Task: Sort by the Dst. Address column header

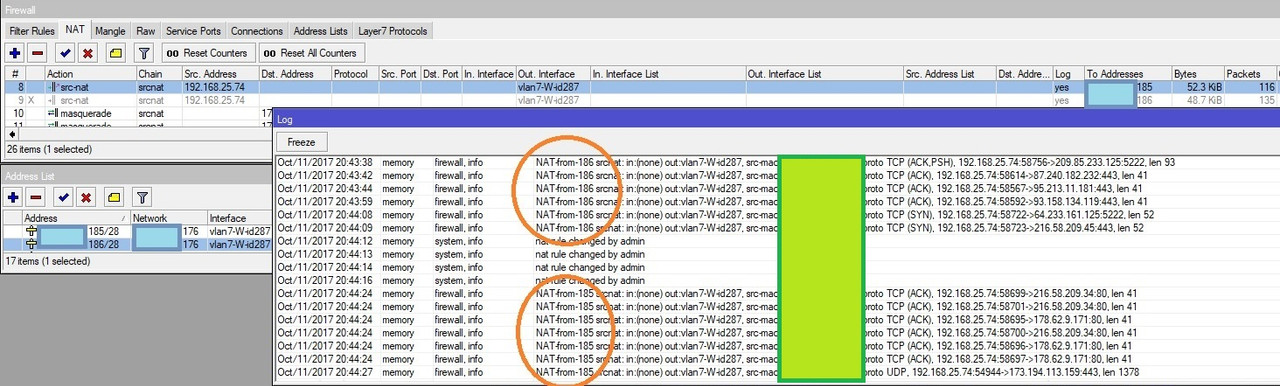Action: pyautogui.click(x=295, y=74)
